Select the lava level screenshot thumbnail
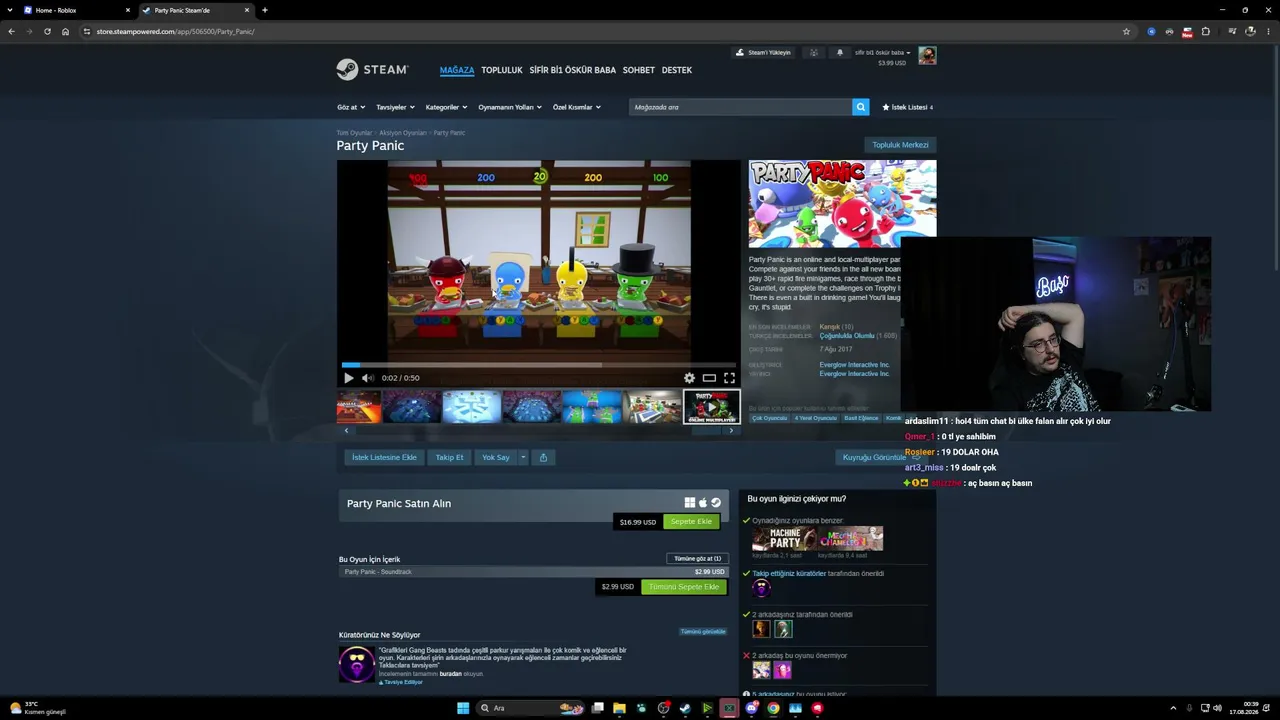This screenshot has height=720, width=1280. (x=358, y=407)
